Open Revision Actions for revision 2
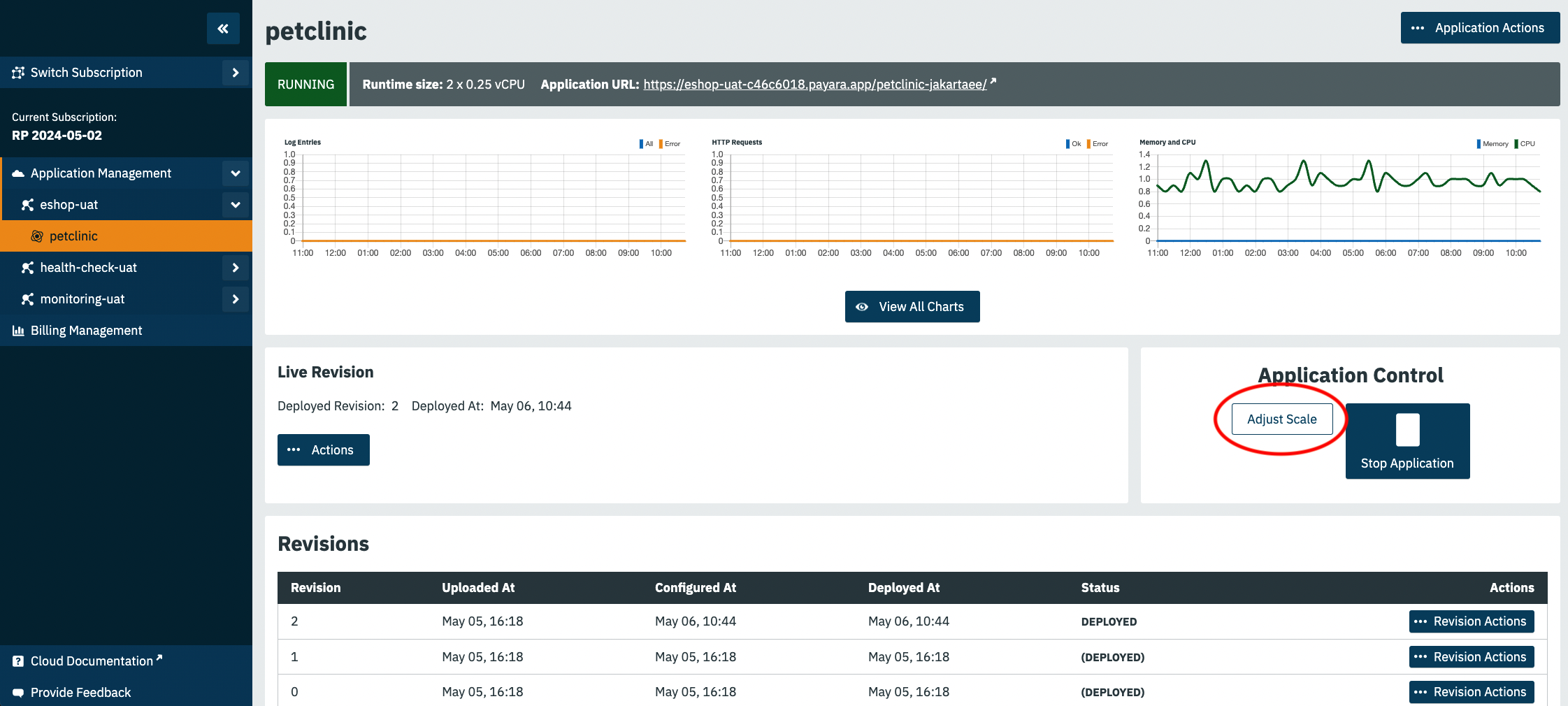The height and width of the screenshot is (706, 1568). 1472,621
